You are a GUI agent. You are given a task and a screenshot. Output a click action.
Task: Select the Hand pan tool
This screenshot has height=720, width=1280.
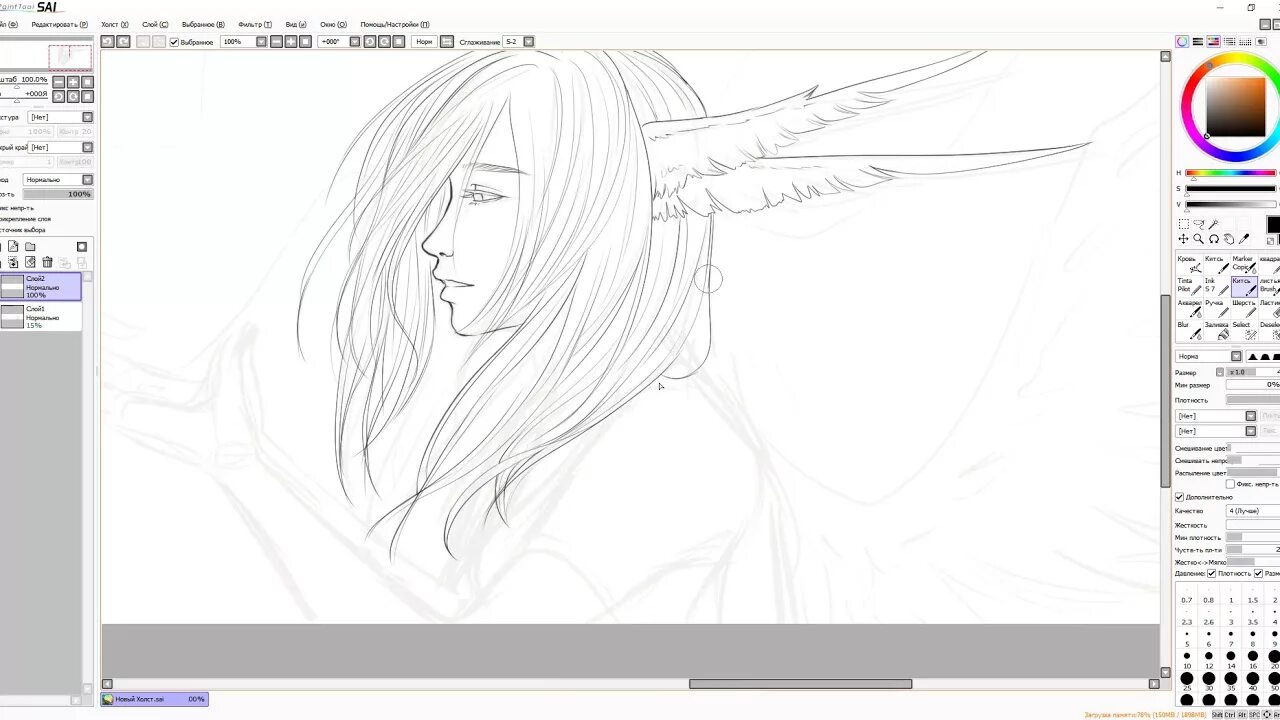[1228, 240]
